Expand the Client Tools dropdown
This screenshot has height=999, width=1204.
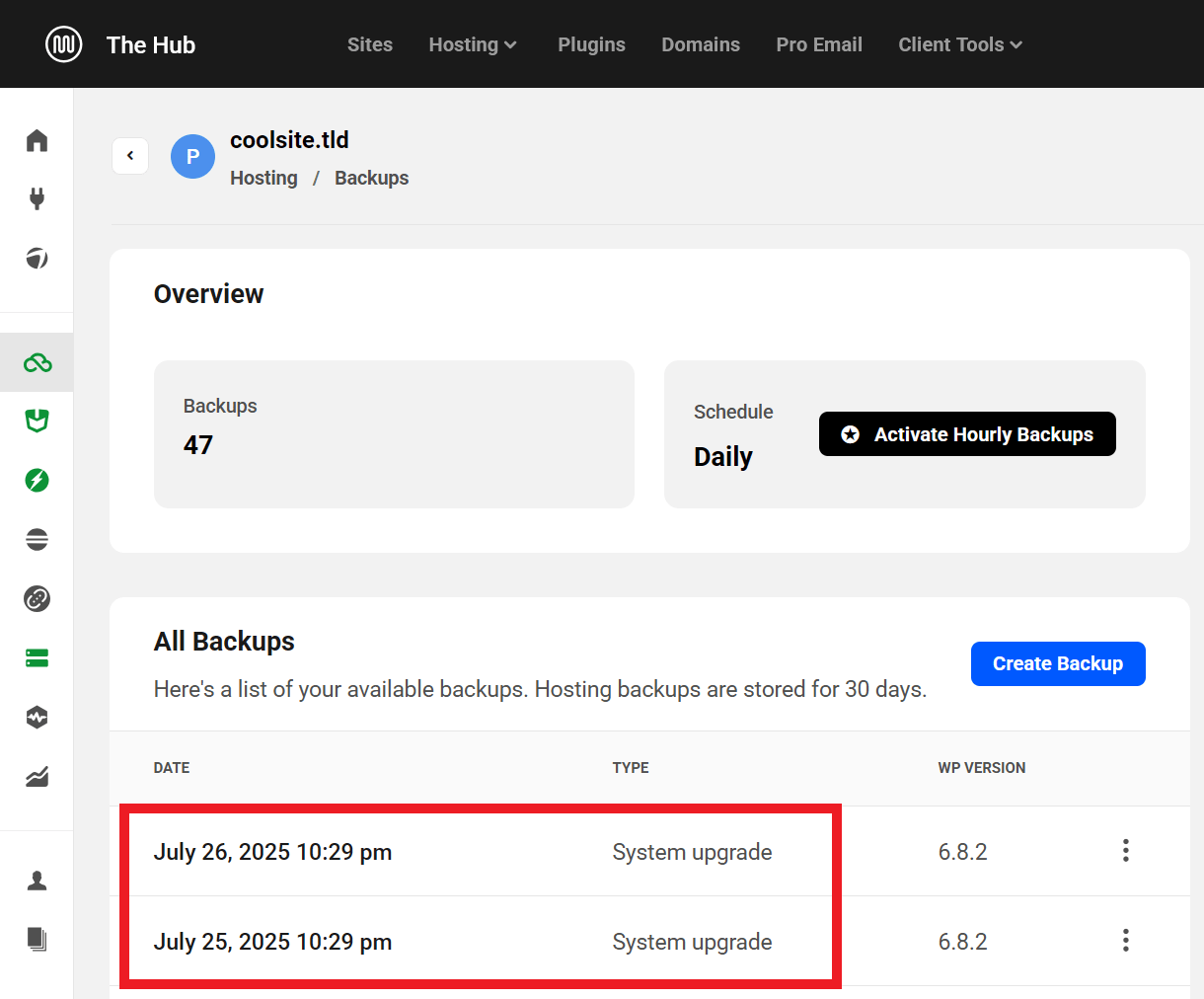pos(960,44)
